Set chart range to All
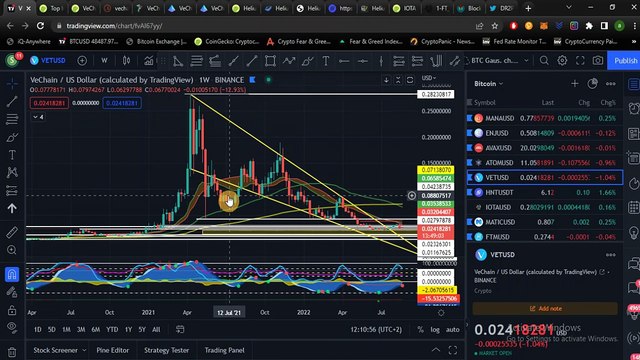This screenshot has height=360, width=640. 156,329
